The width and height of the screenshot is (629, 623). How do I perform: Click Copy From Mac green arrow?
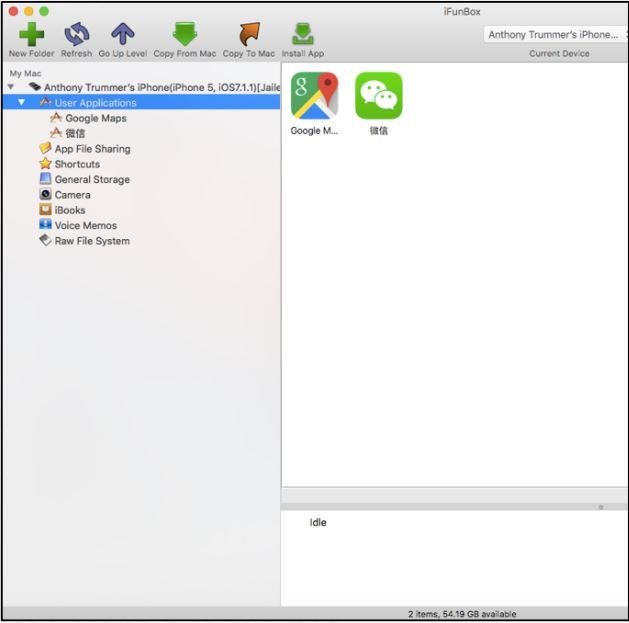click(185, 34)
